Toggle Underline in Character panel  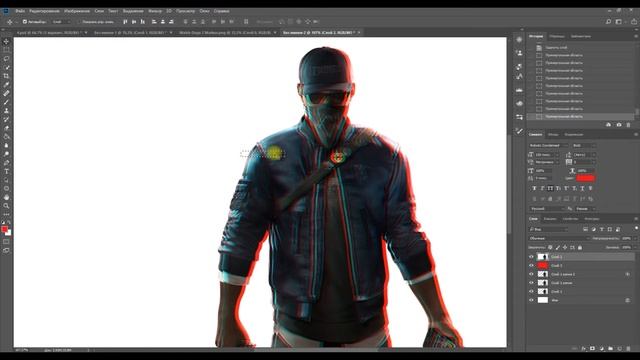coord(582,188)
